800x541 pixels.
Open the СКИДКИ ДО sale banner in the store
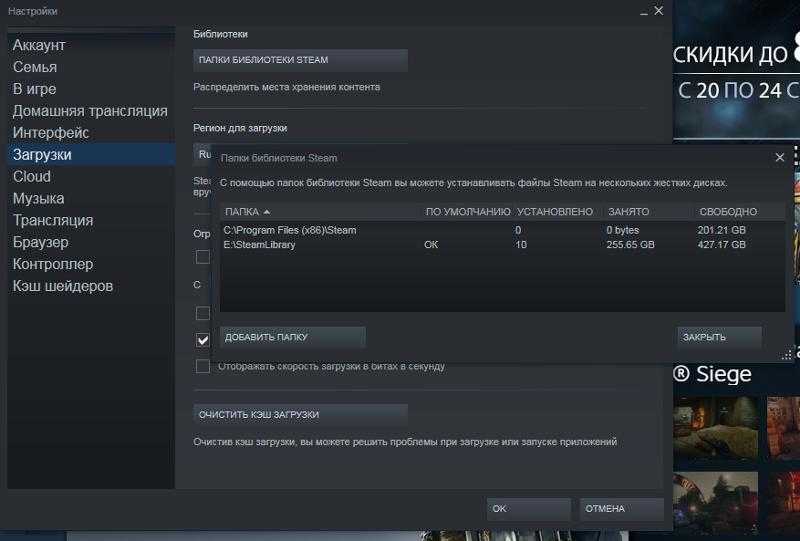(736, 69)
